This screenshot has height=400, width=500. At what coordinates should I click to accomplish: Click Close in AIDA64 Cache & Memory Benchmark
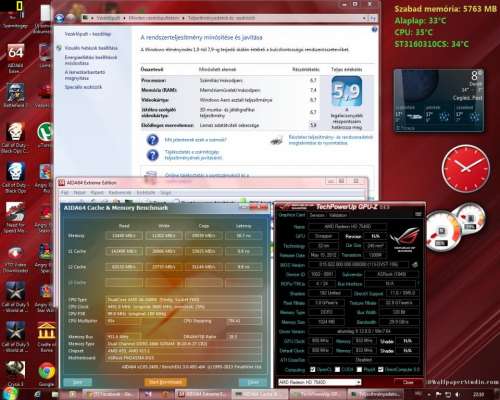tap(253, 382)
